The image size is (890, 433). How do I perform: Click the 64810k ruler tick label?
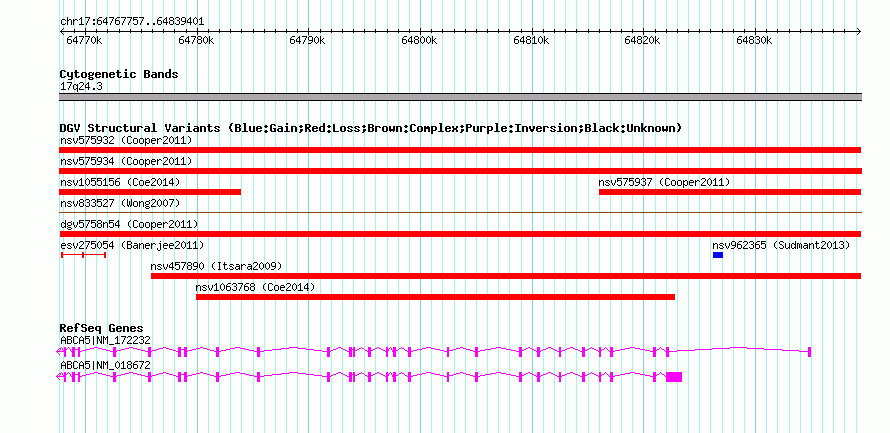531,40
